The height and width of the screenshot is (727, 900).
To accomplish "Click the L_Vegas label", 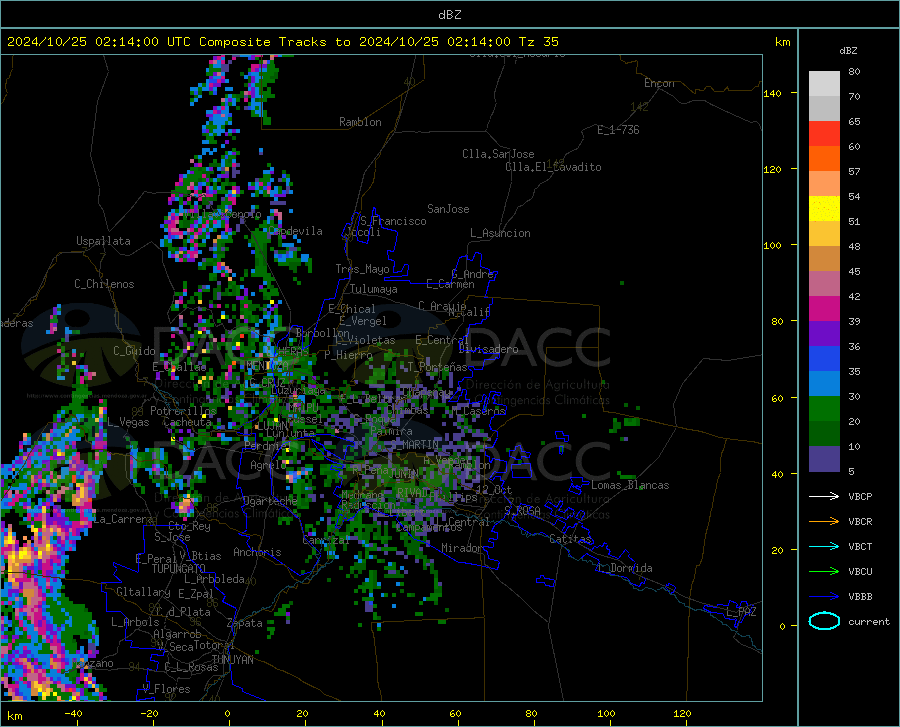I will [128, 422].
